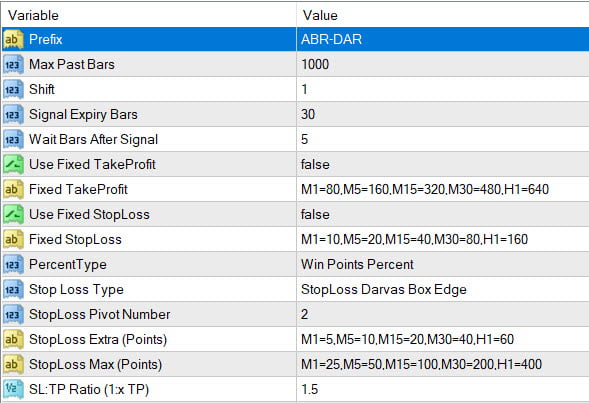Click the enum icon next to PercentType
Viewport: 589px width, 403px height.
(x=13, y=264)
